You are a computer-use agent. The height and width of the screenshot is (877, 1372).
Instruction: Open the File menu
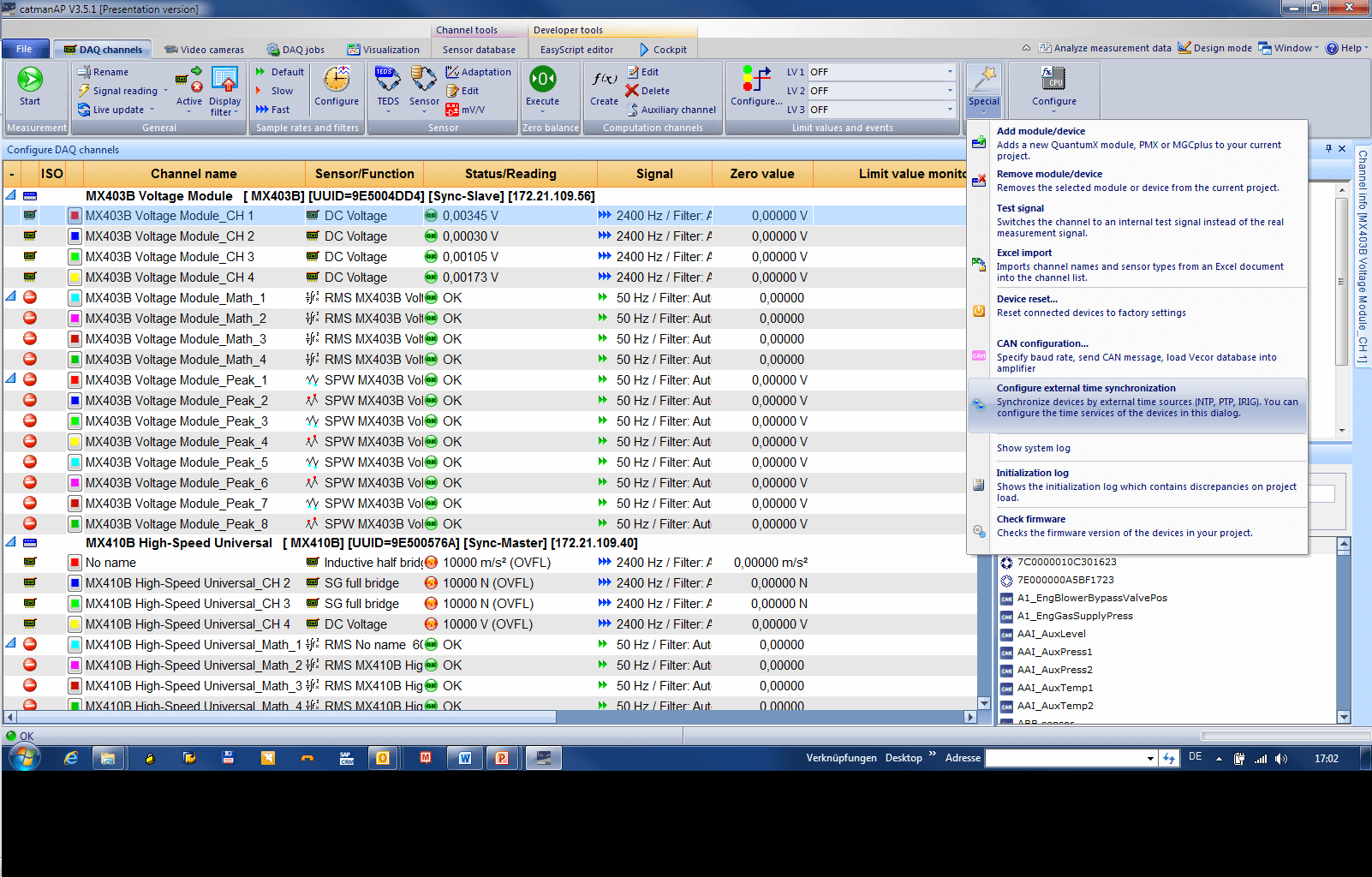coord(24,49)
